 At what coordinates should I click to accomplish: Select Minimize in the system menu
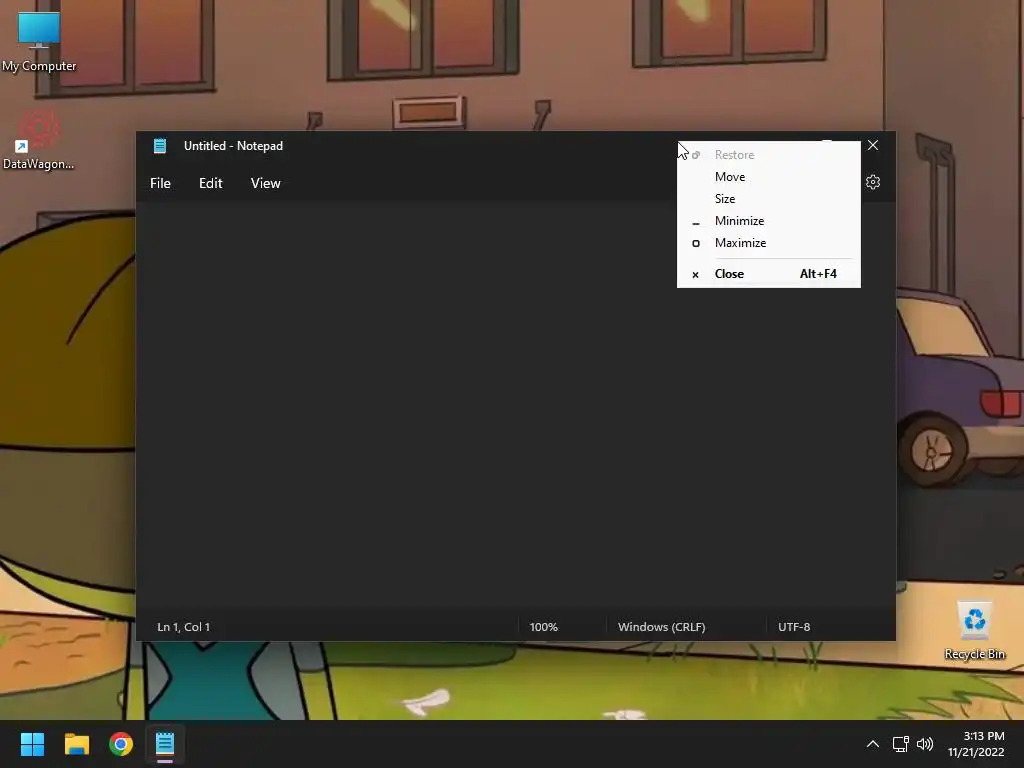click(x=769, y=221)
